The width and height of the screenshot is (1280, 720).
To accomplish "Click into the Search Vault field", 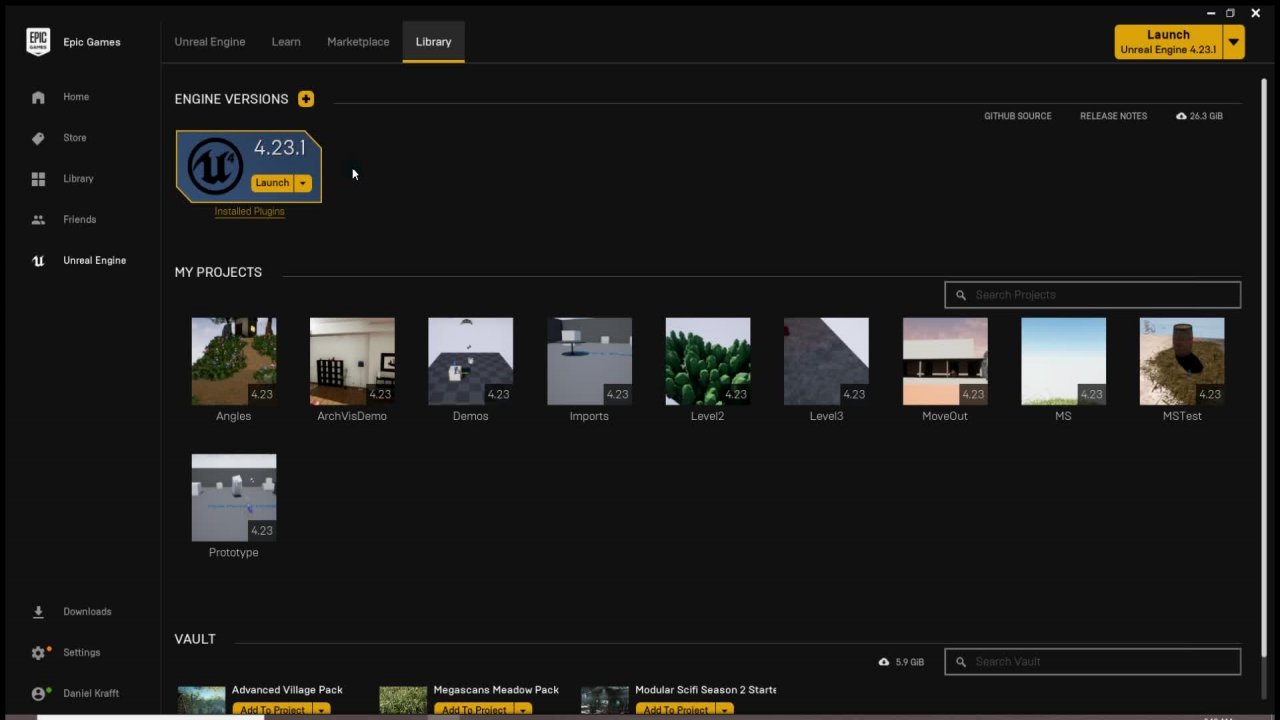I will tap(1093, 662).
